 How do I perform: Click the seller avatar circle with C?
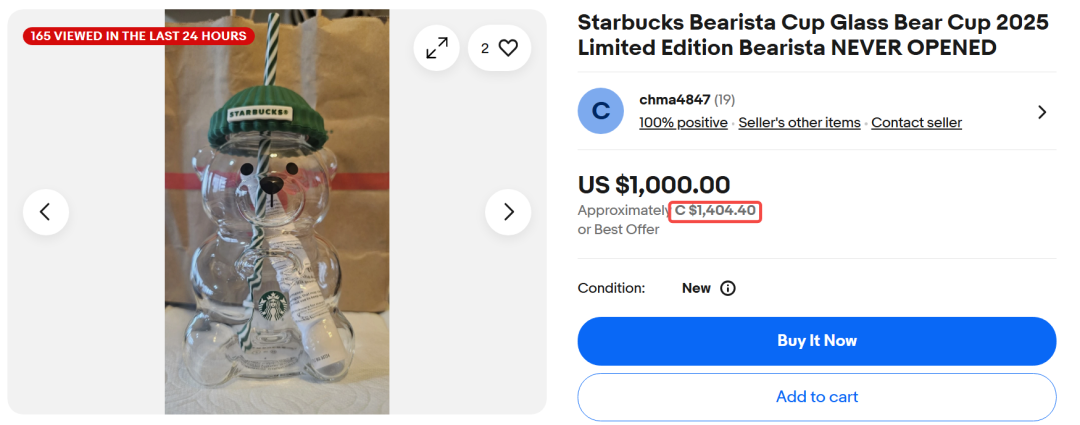point(601,111)
